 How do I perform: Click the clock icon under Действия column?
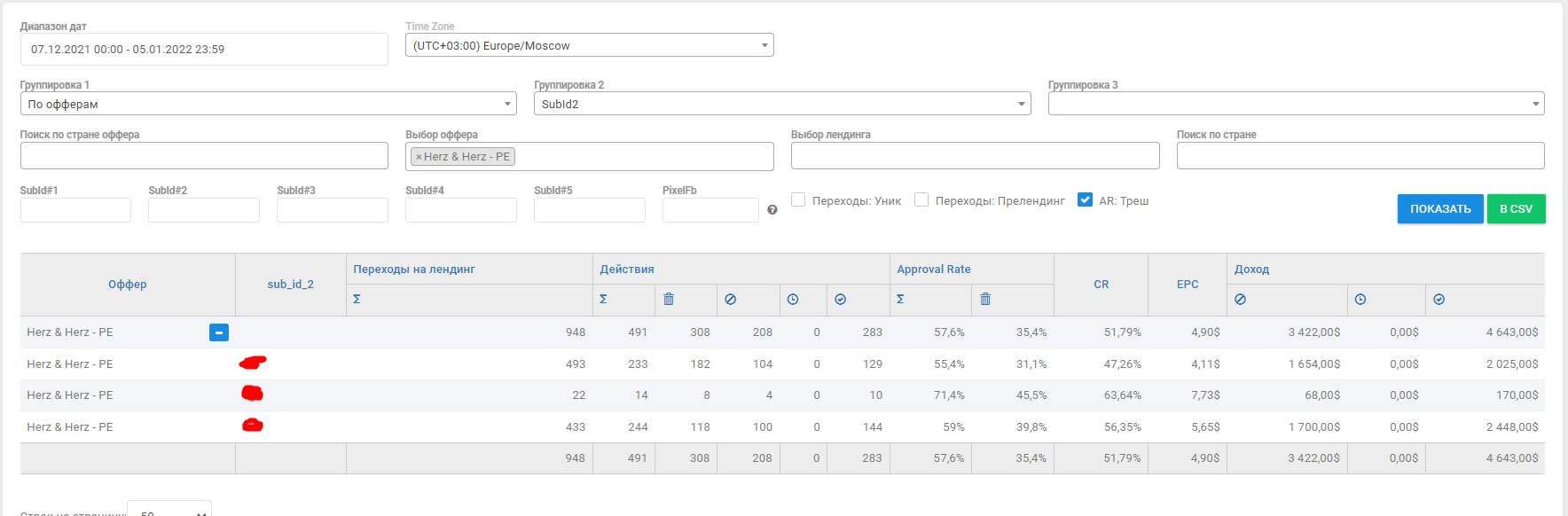pos(793,300)
